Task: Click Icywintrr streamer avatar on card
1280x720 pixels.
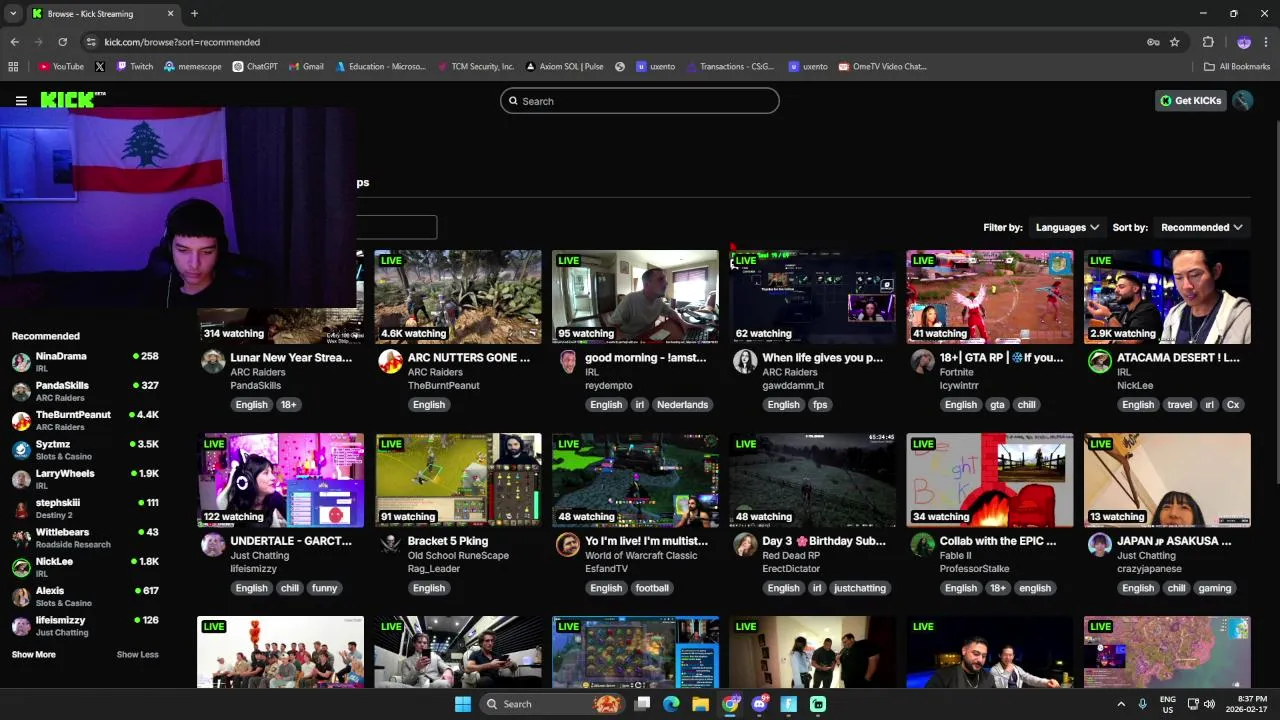Action: pyautogui.click(x=922, y=362)
